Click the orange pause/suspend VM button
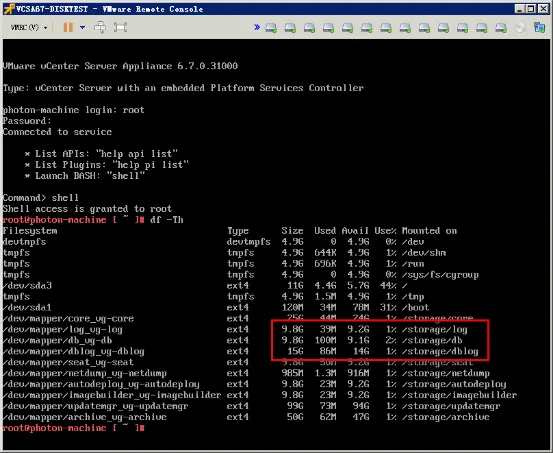Screen dimensions: 553x453 coord(68,27)
